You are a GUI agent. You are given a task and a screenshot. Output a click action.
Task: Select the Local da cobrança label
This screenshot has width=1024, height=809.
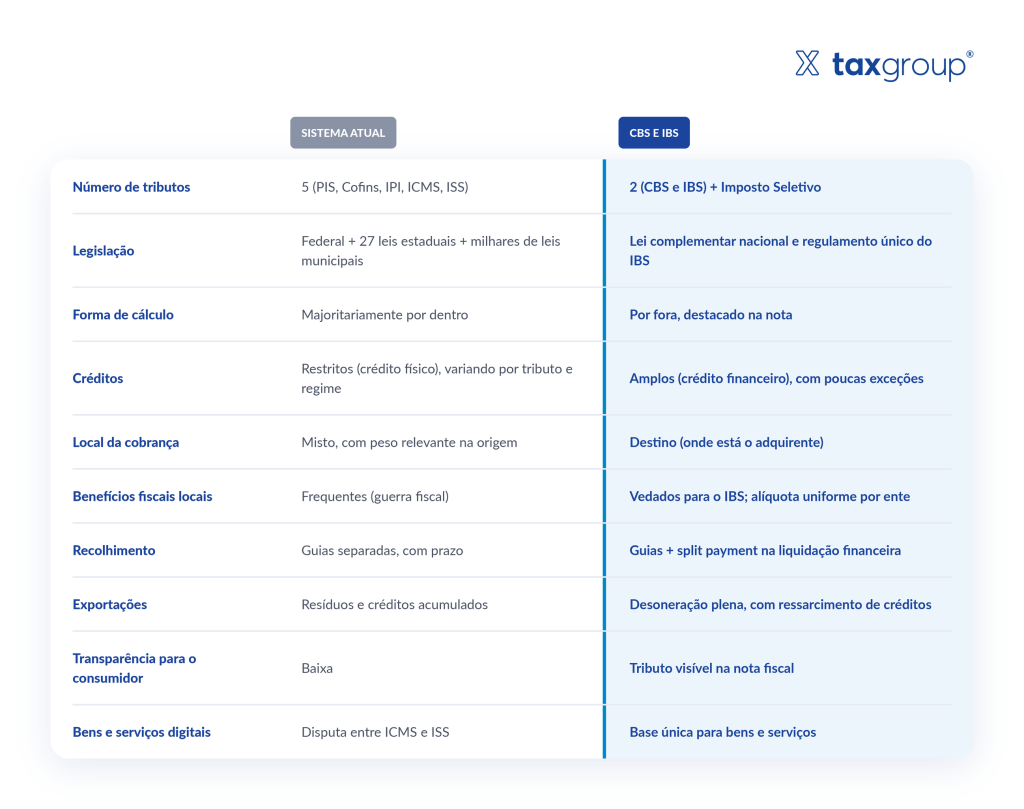[x=125, y=442]
